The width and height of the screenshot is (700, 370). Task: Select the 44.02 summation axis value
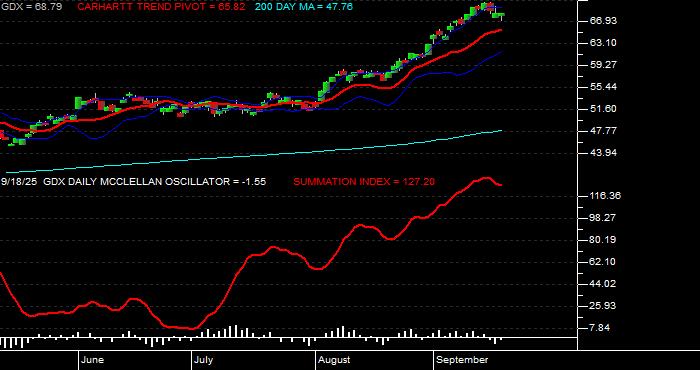point(604,284)
